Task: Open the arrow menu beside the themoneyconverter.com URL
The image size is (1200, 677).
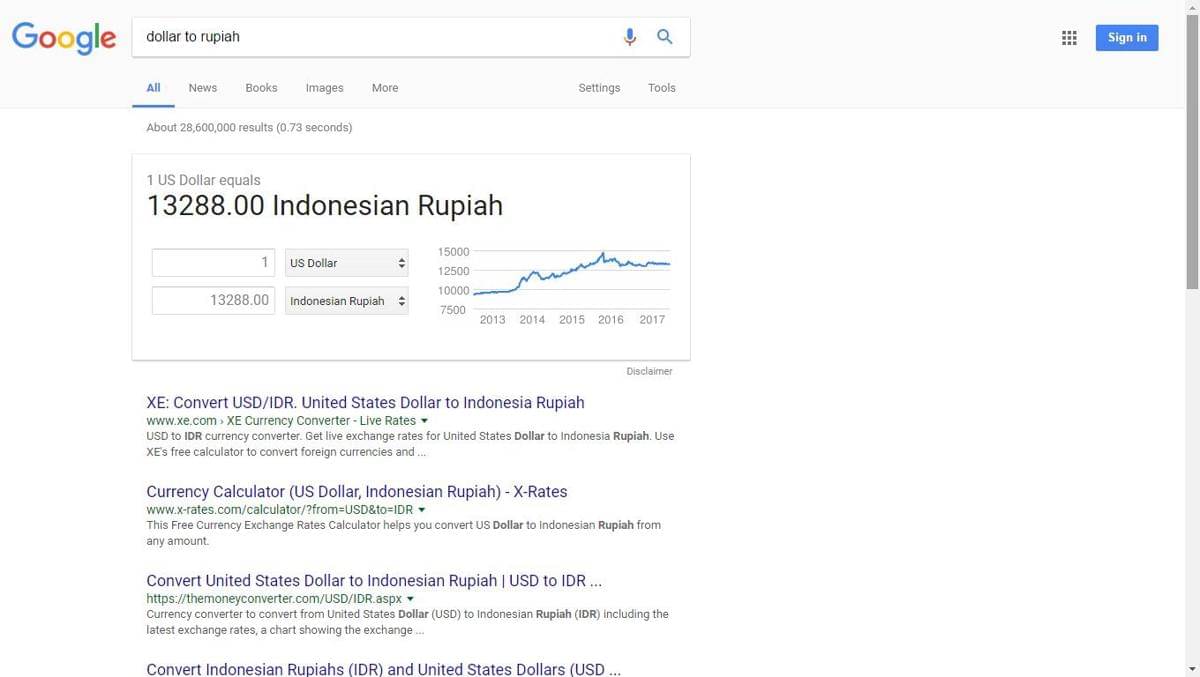Action: pos(410,599)
